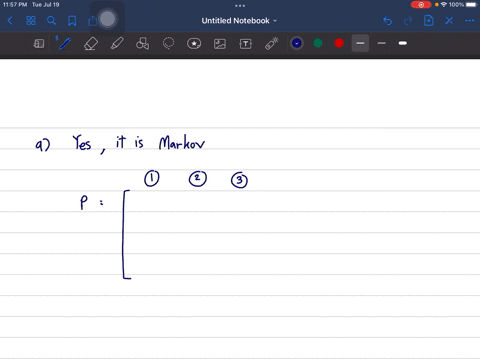
Task: Open the search tool
Action: [51, 21]
